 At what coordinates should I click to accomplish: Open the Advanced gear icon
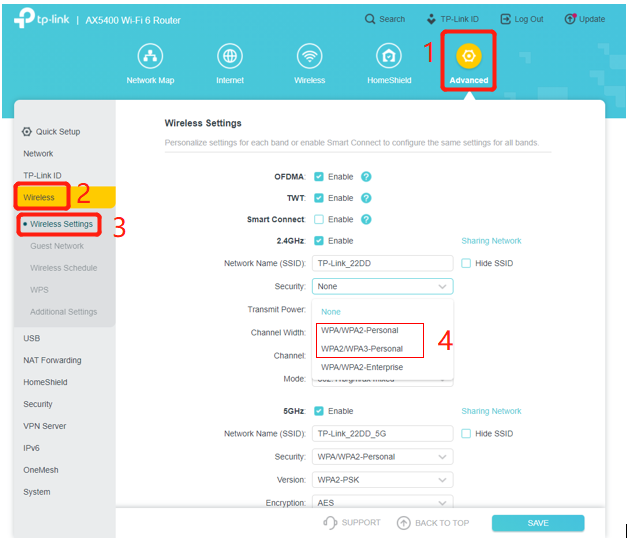469,56
